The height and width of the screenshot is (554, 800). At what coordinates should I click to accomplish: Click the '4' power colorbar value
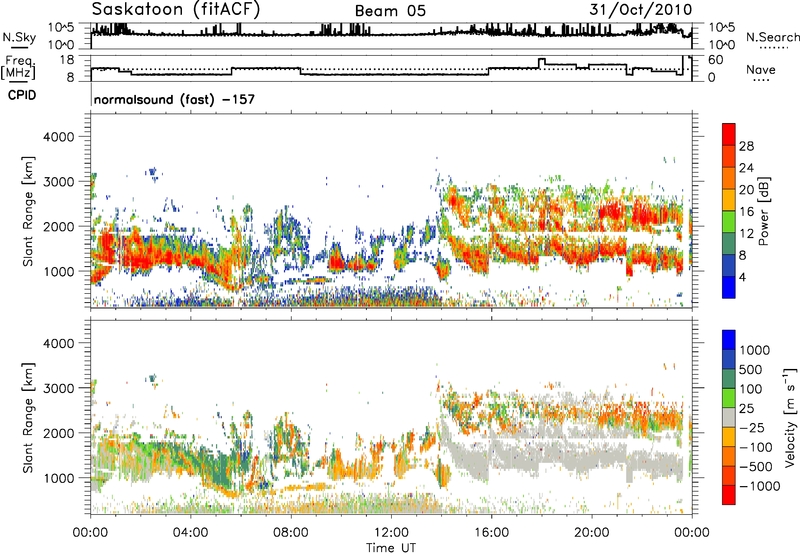743,278
